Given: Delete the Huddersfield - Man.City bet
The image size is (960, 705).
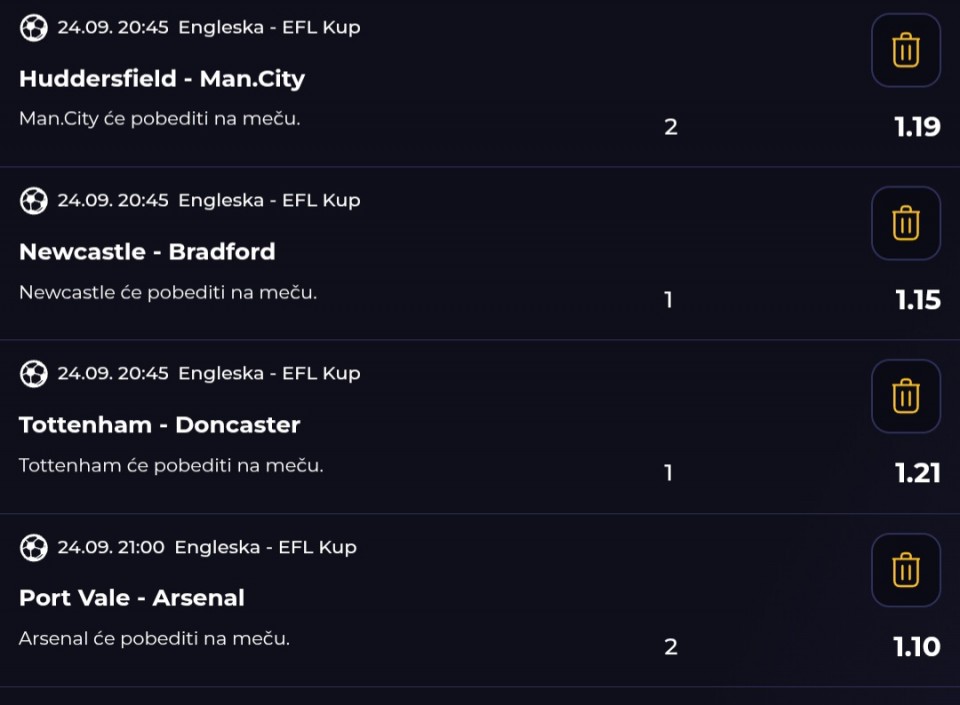Looking at the screenshot, I should tap(906, 50).
